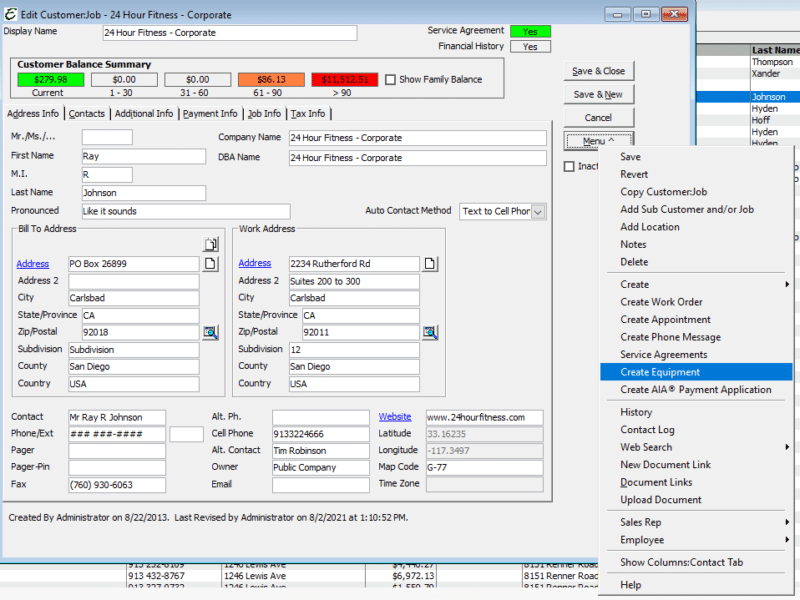The image size is (800, 600).
Task: Click the copy icon above Bill To Address
Action: tap(210, 244)
